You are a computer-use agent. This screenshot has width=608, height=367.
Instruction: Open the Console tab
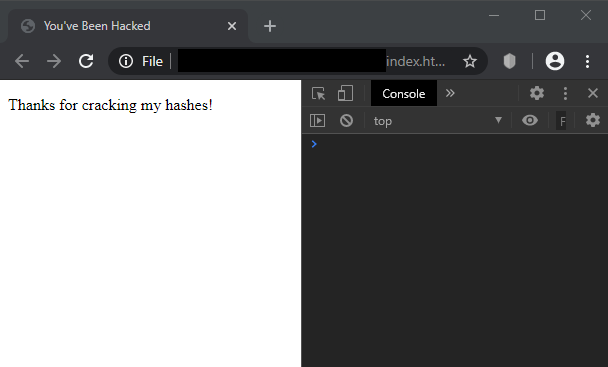pos(404,93)
